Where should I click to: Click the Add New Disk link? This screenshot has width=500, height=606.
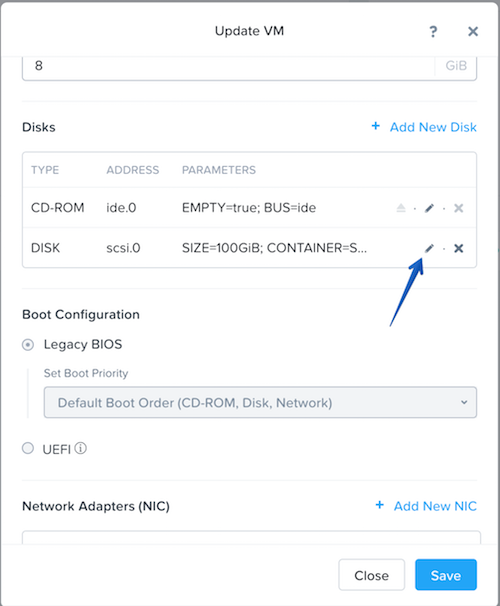point(433,127)
